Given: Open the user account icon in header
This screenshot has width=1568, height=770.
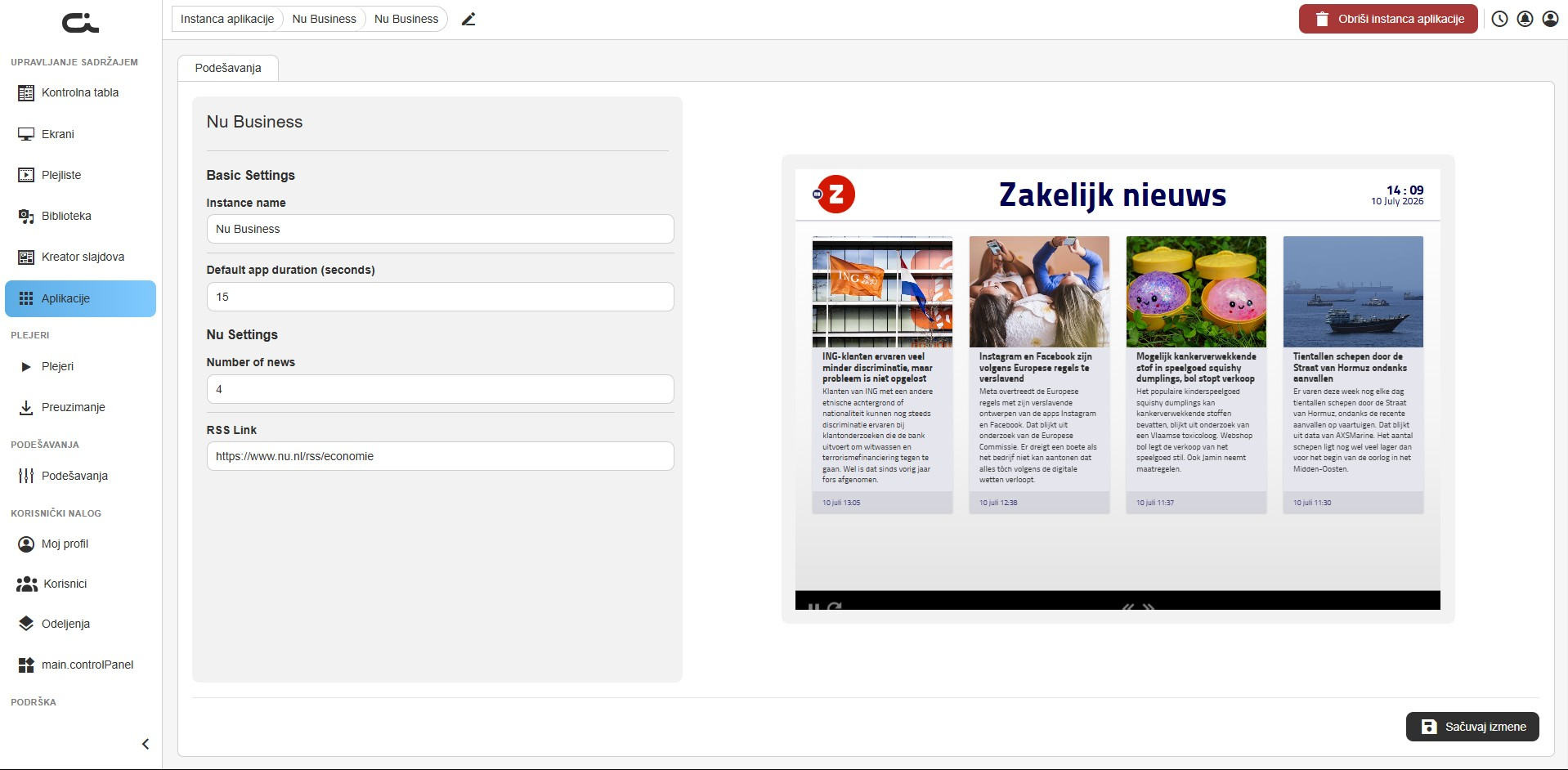Looking at the screenshot, I should coord(1550,19).
